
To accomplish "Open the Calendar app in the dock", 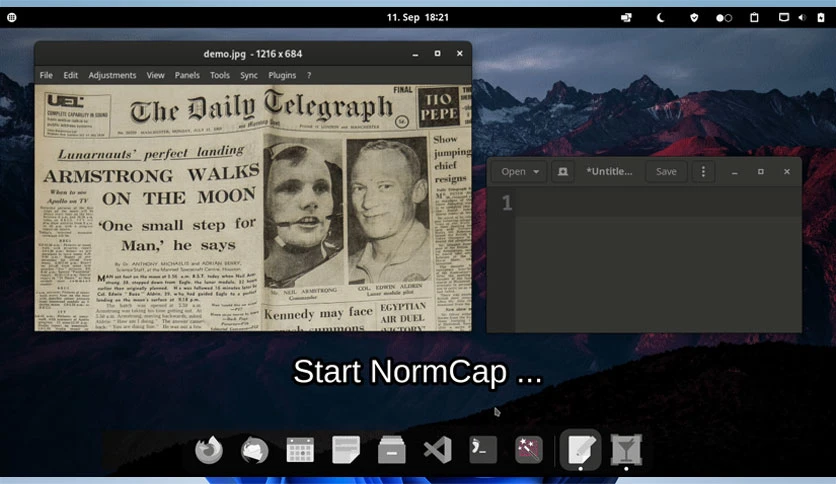I will tap(300, 450).
